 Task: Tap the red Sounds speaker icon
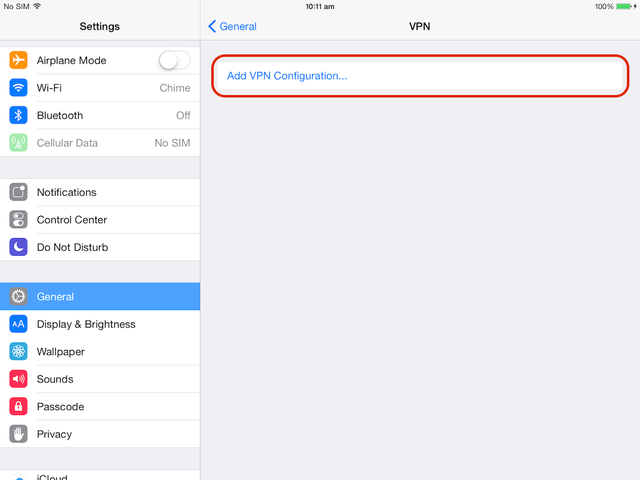[x=18, y=379]
